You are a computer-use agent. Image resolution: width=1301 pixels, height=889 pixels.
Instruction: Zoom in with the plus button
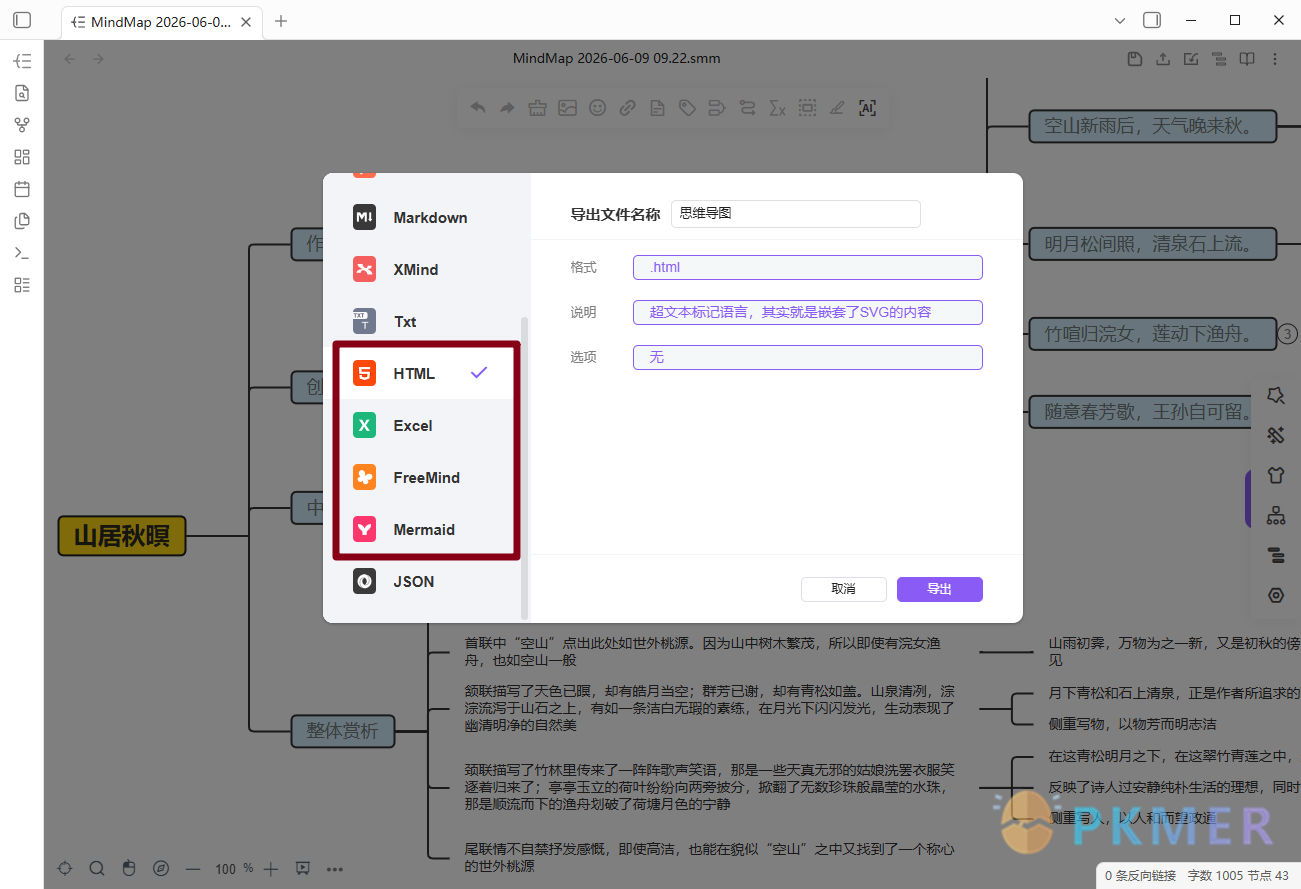[x=271, y=868]
